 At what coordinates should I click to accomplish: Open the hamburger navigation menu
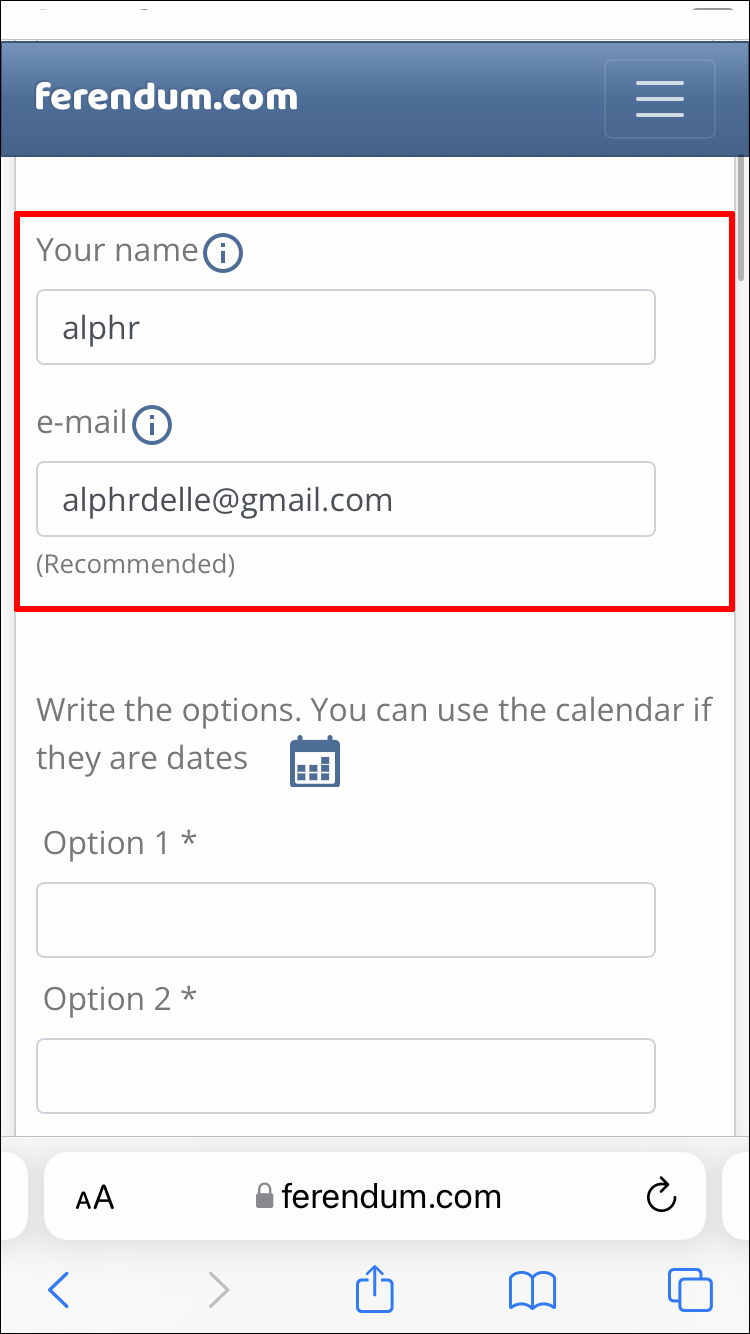tap(659, 99)
